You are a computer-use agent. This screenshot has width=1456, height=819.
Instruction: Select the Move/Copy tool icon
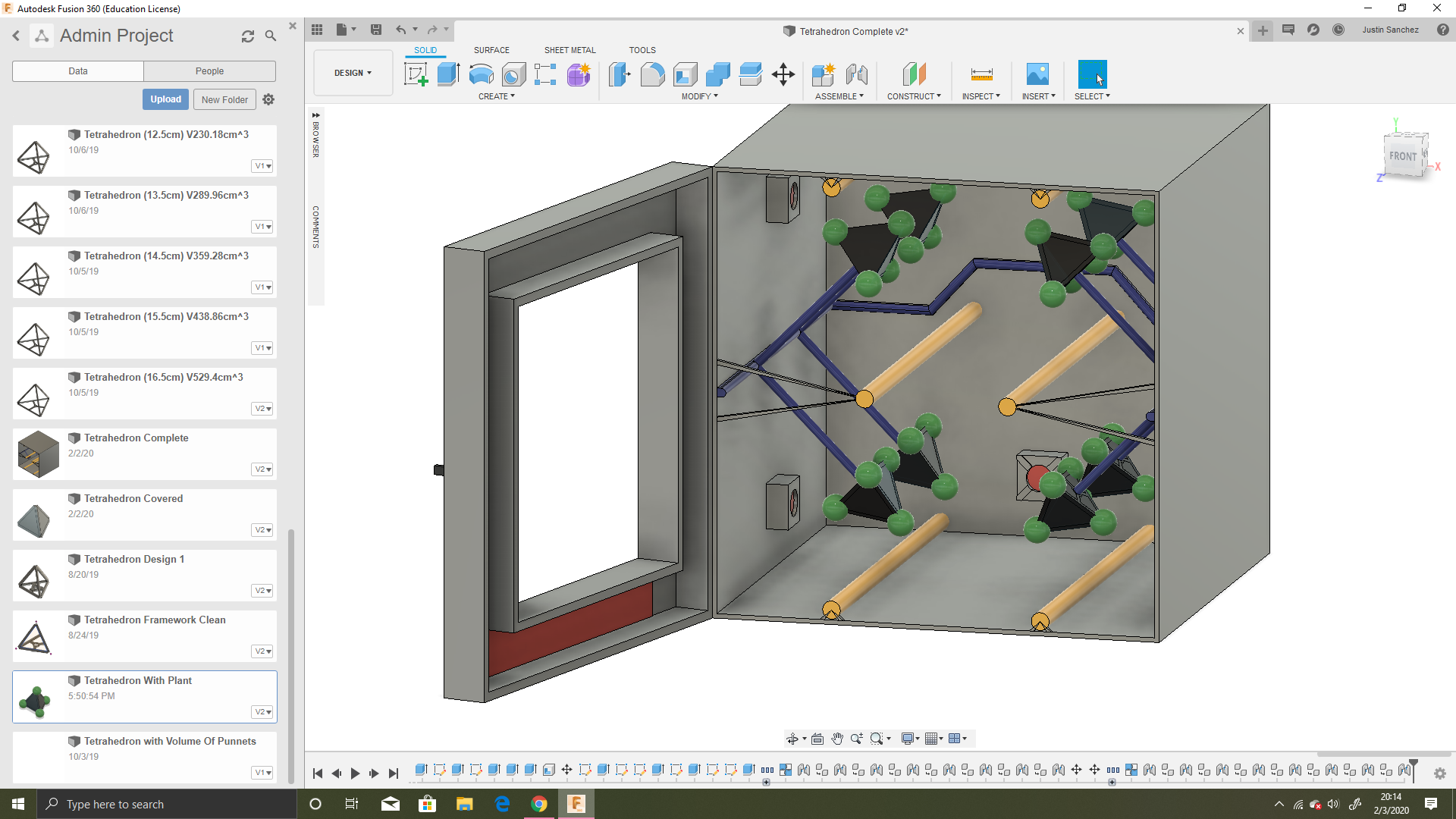[783, 74]
